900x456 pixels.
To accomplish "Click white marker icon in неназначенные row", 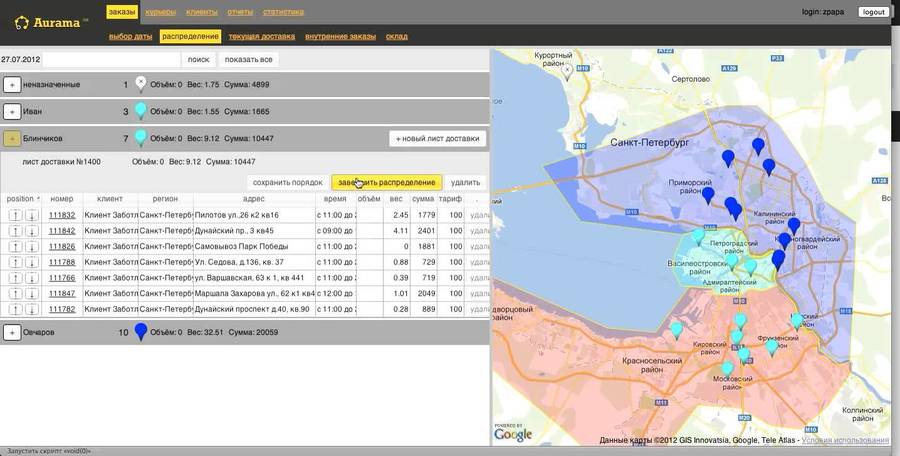I will point(141,84).
